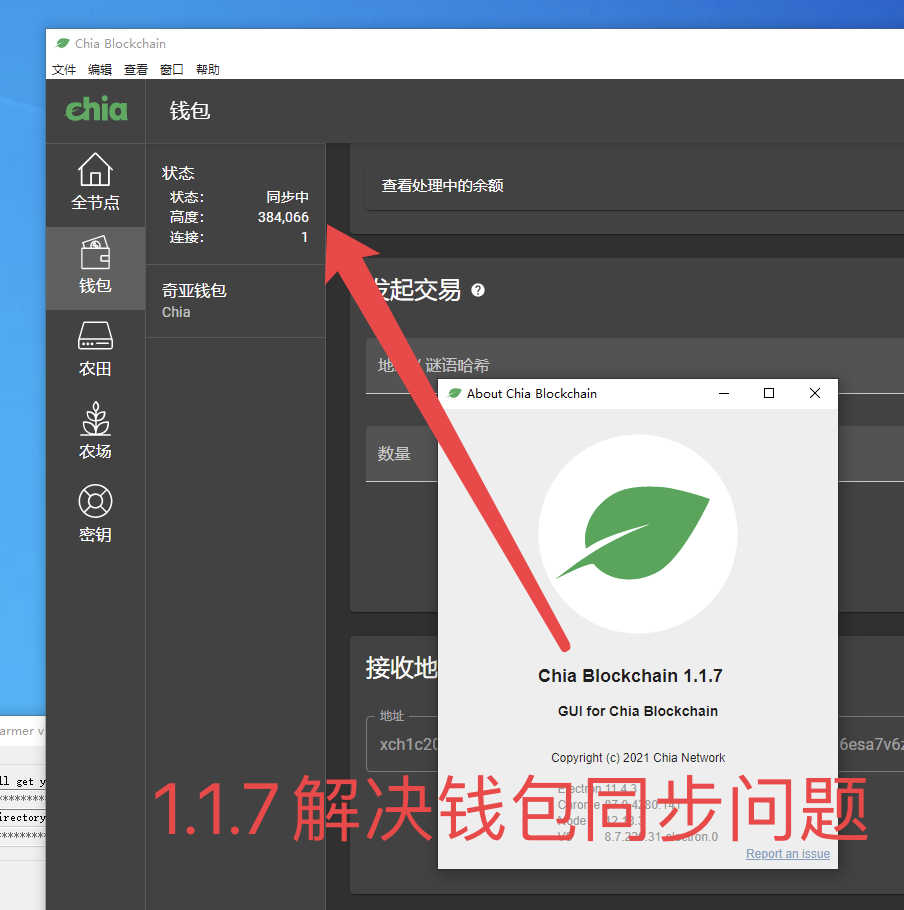Open the 编辑 menu
The height and width of the screenshot is (910, 904).
tap(100, 70)
